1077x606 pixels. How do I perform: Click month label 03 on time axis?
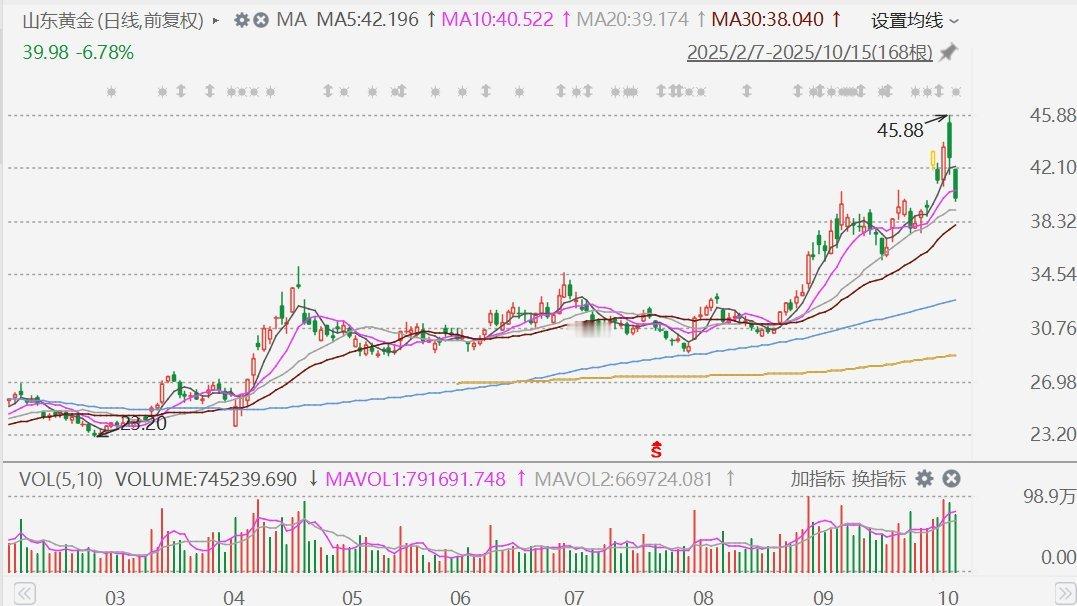click(x=115, y=596)
